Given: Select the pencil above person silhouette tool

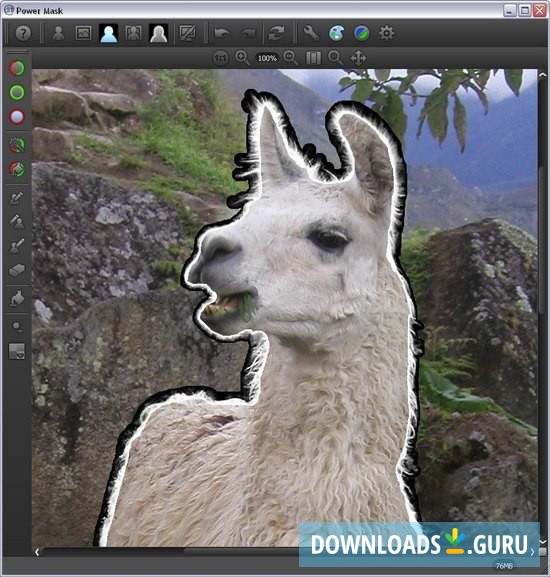Looking at the screenshot, I should 17,222.
